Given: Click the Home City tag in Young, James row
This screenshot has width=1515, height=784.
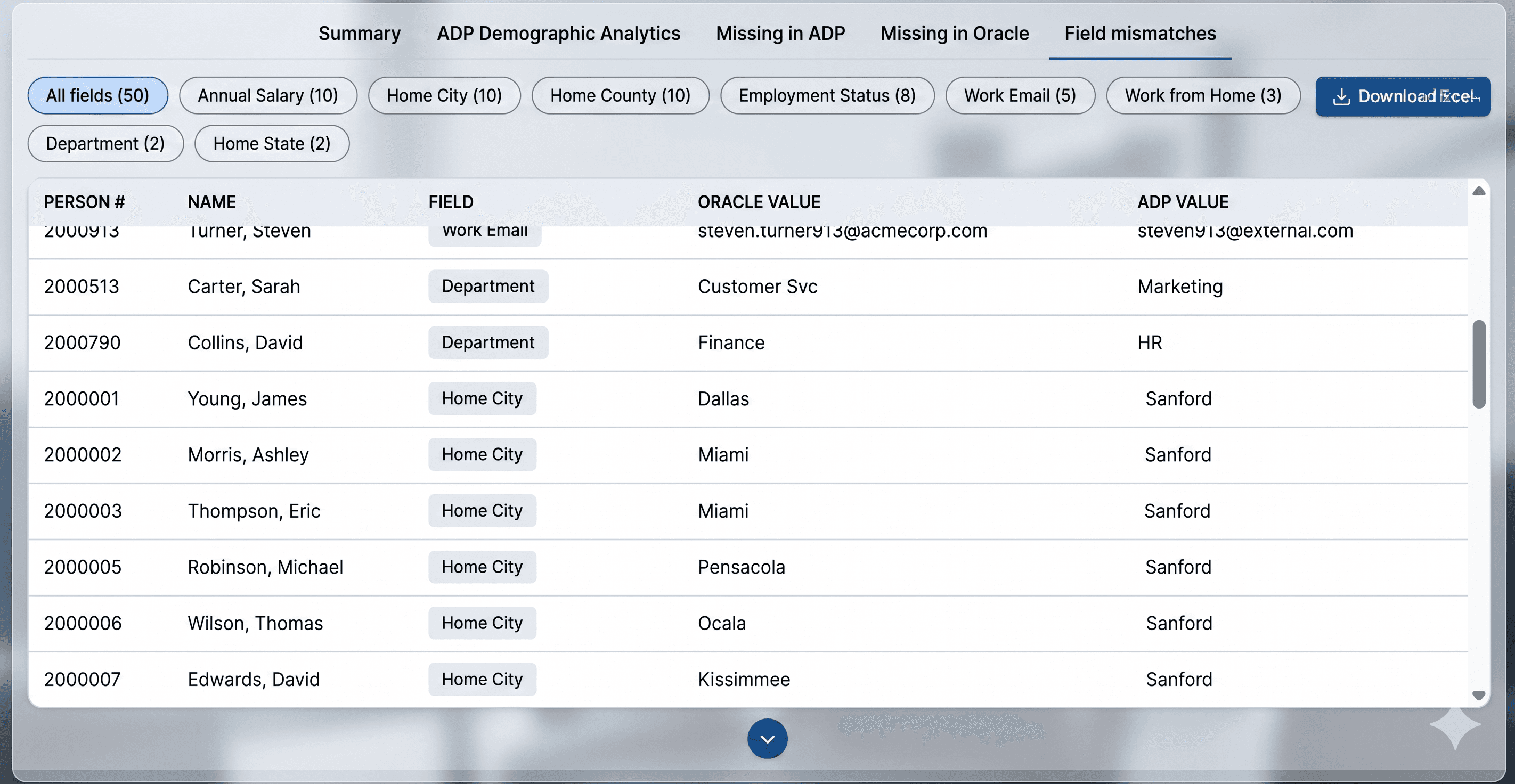Looking at the screenshot, I should click(x=482, y=399).
